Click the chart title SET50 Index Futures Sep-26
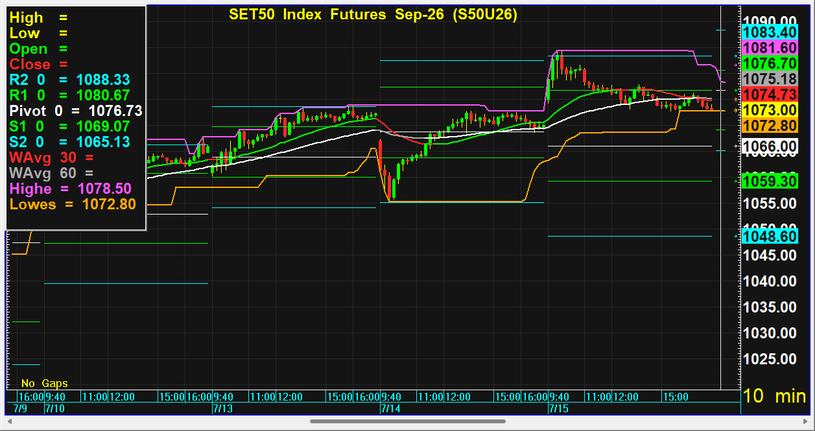The height and width of the screenshot is (431, 815). (x=373, y=15)
